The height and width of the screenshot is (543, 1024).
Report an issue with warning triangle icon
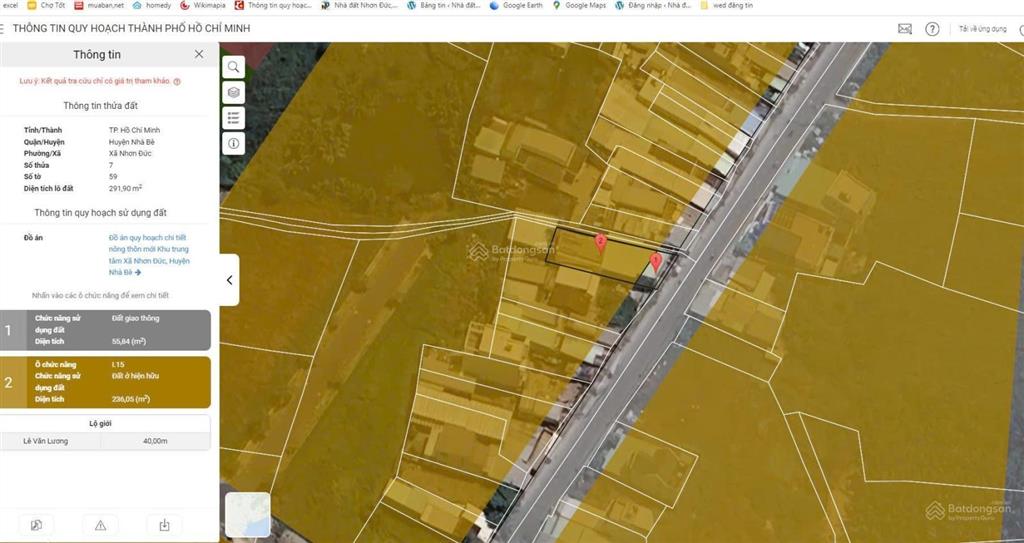pyautogui.click(x=101, y=525)
